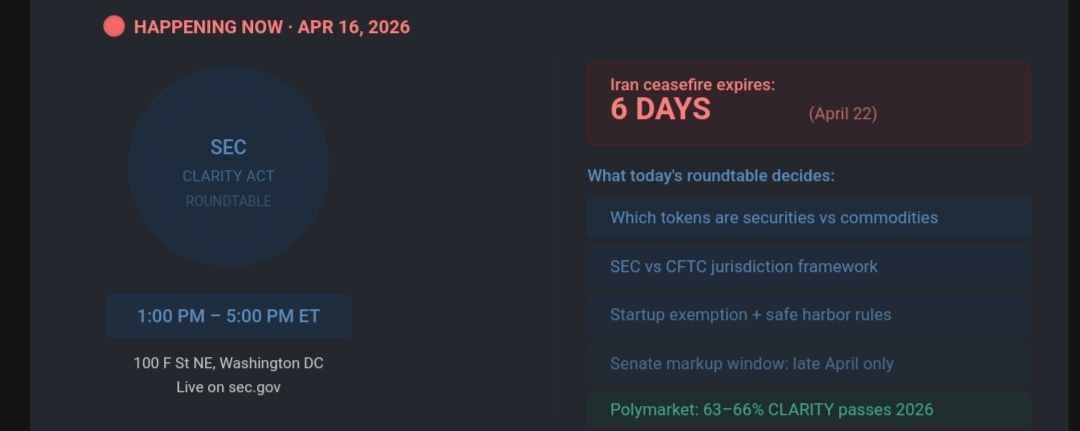Select SEC vs CFTC jurisdiction framework item
Viewport: 1080px width, 431px height.
coord(743,266)
